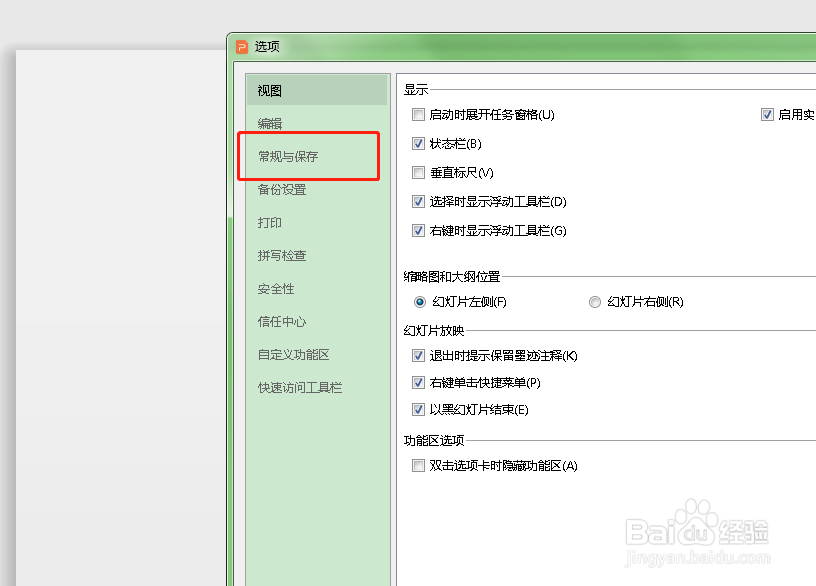
Task: Enable 垂直标尺(V) checkbox
Action: [418, 172]
